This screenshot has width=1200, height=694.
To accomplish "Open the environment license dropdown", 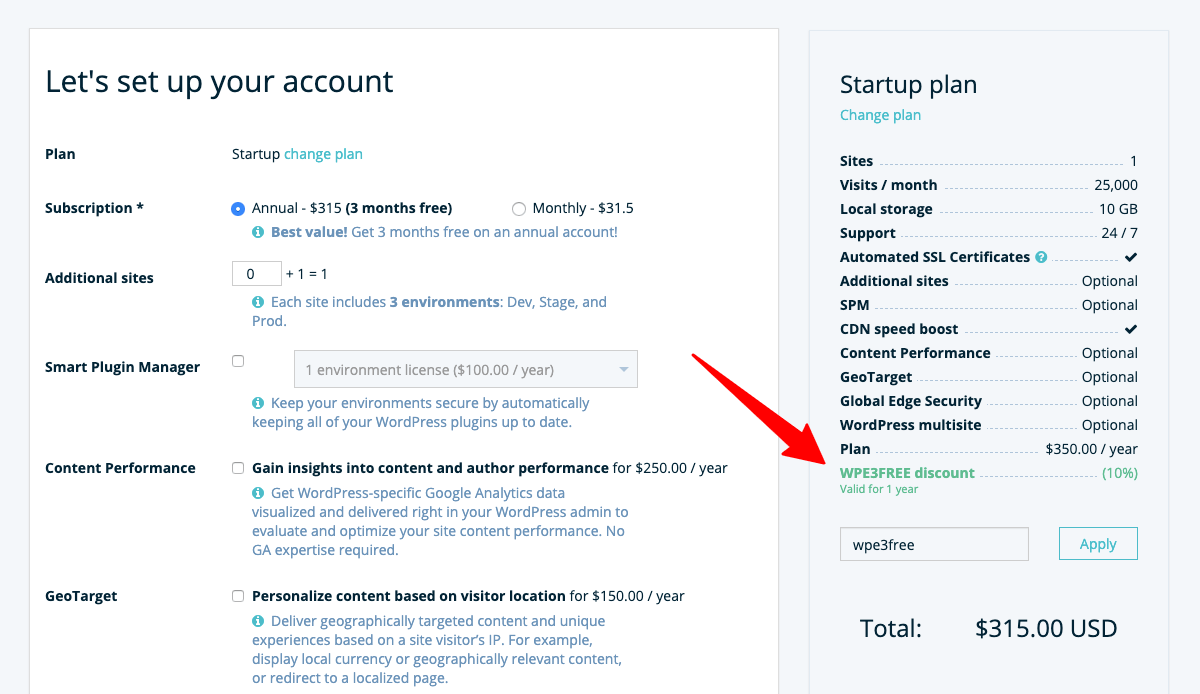I will pyautogui.click(x=465, y=369).
